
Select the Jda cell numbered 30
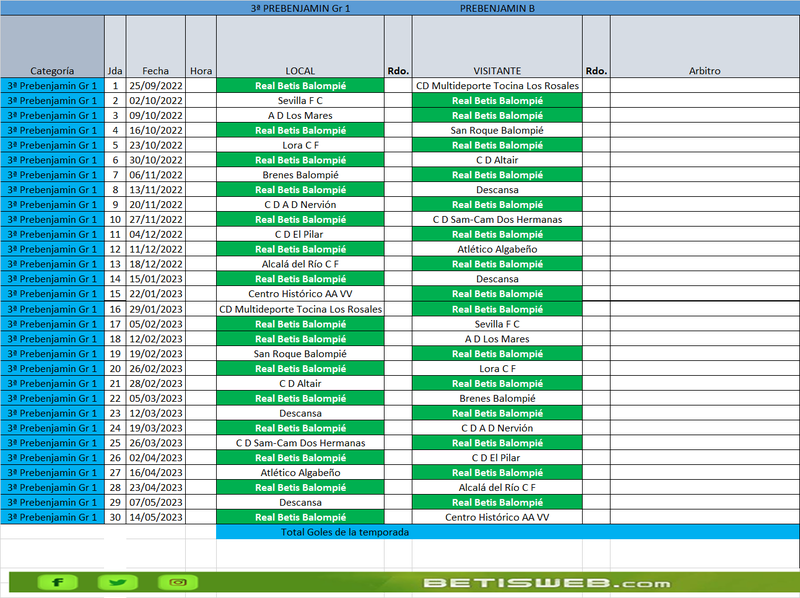115,517
